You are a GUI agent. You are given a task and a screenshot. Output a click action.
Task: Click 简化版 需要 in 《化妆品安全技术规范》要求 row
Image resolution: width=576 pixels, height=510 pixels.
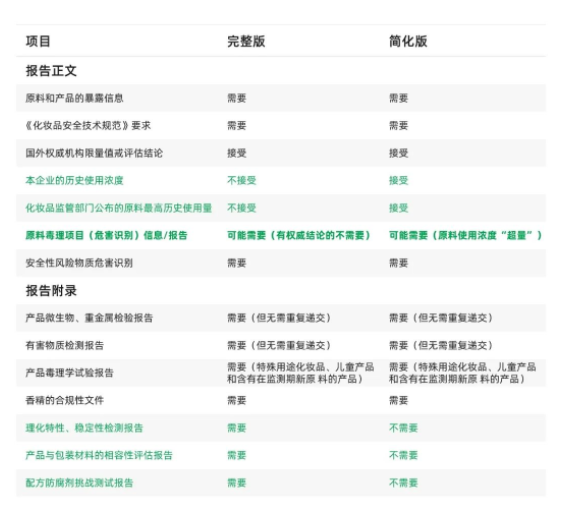tap(399, 126)
